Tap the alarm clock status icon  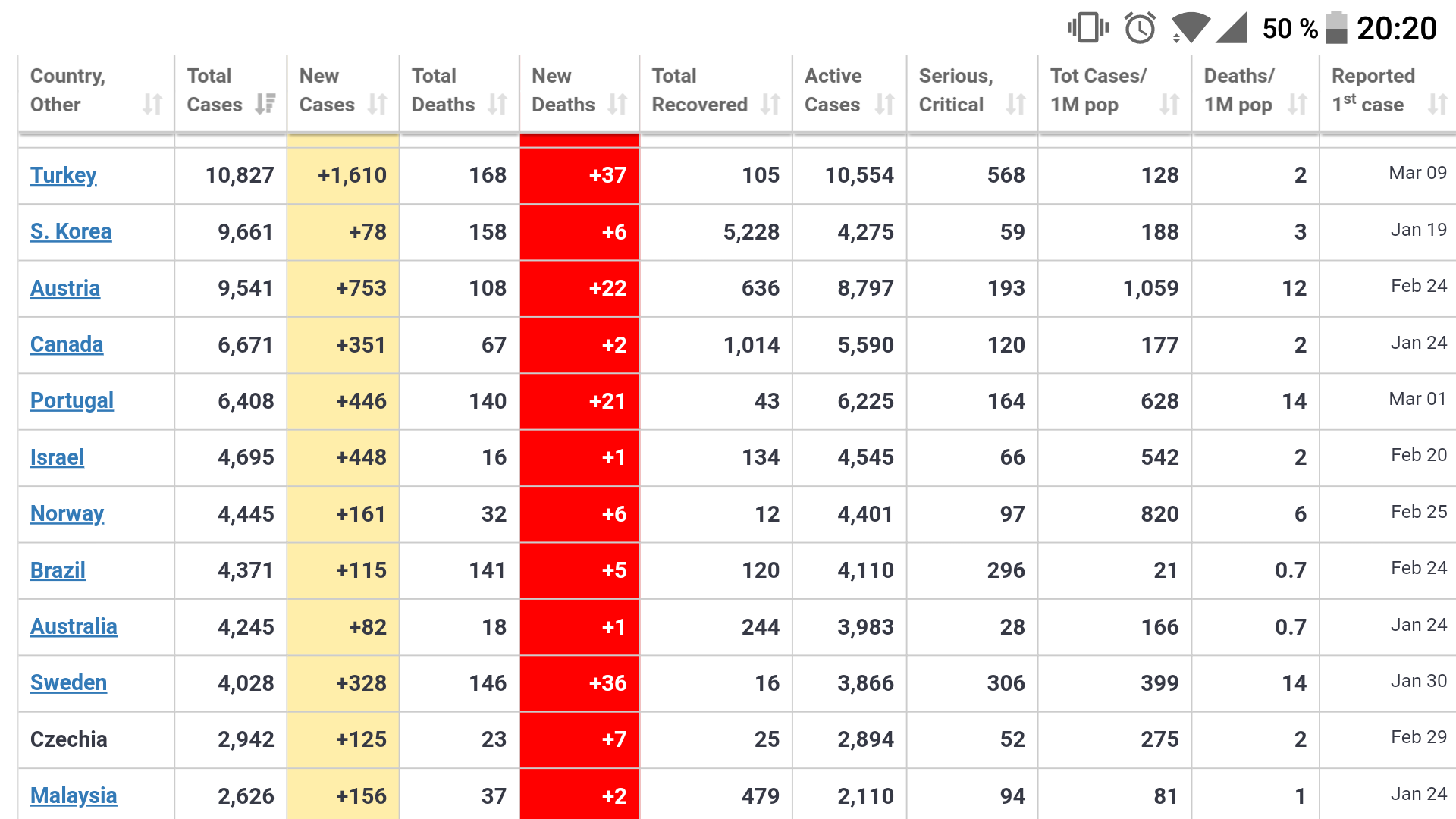pyautogui.click(x=1140, y=28)
